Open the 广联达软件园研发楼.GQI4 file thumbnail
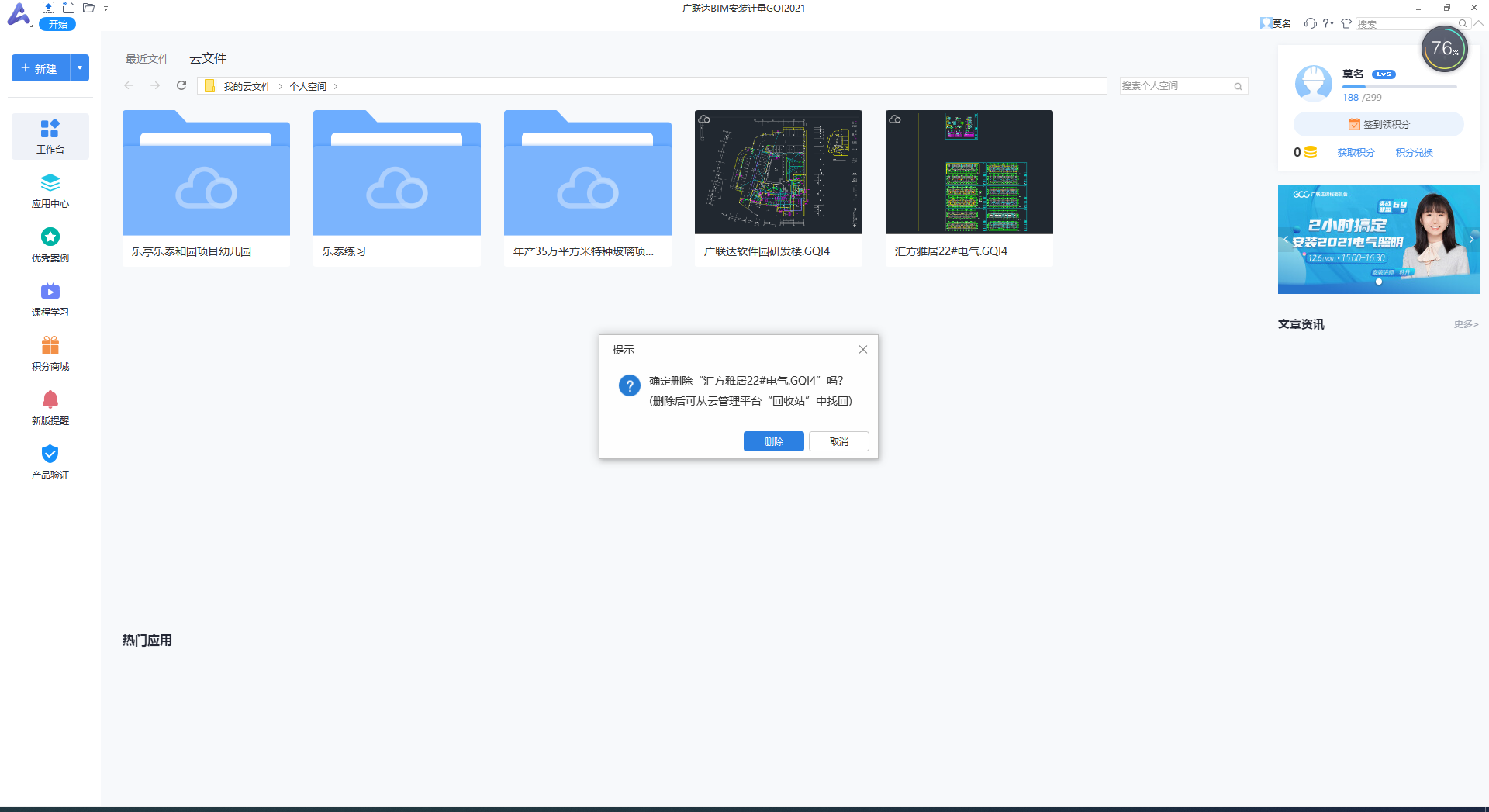 click(779, 172)
